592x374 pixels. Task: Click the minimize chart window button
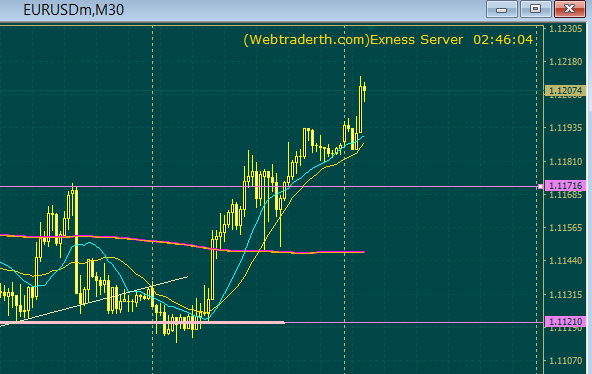tap(501, 9)
